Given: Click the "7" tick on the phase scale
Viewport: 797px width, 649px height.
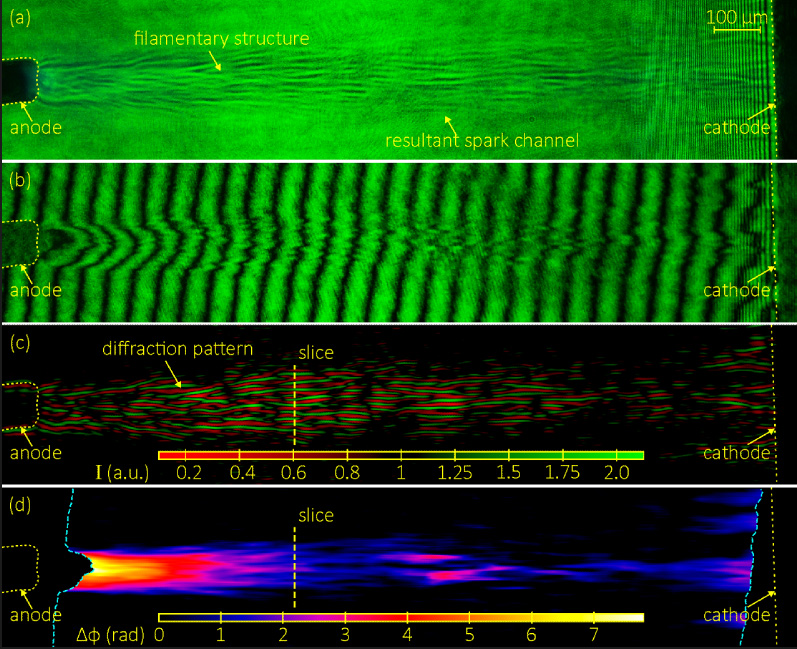Looking at the screenshot, I should tap(594, 635).
